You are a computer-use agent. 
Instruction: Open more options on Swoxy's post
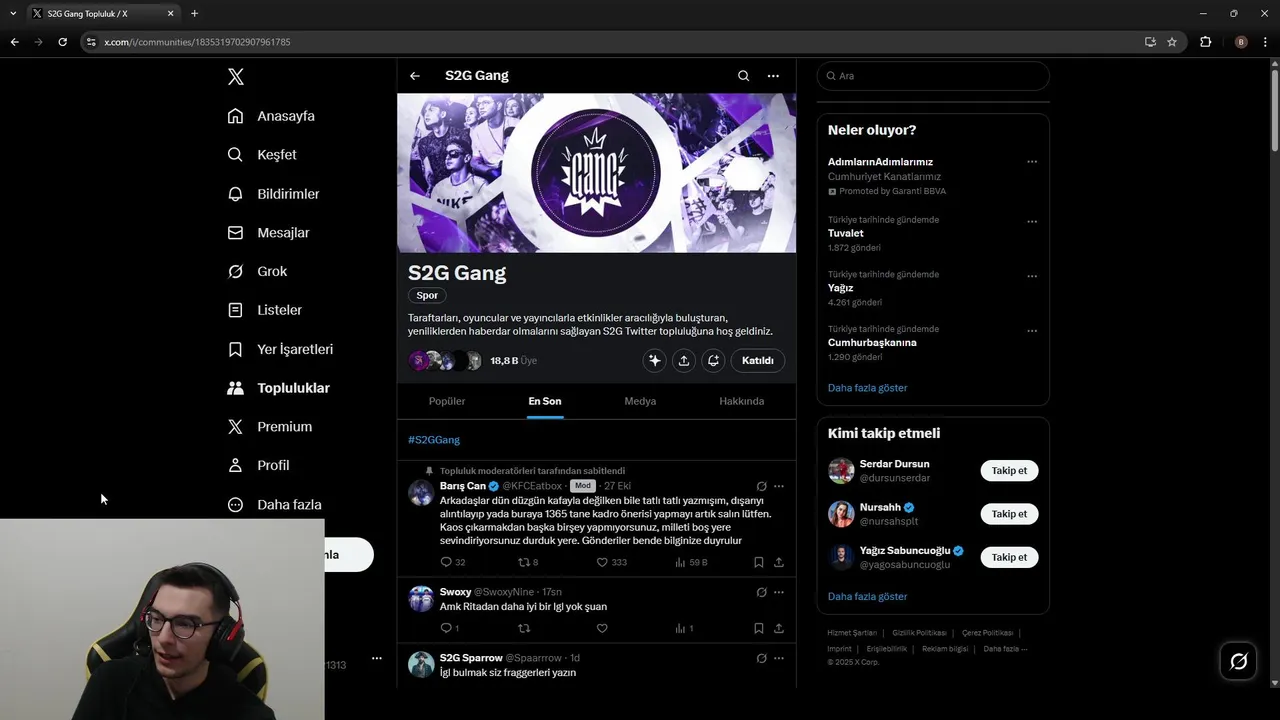tap(779, 592)
